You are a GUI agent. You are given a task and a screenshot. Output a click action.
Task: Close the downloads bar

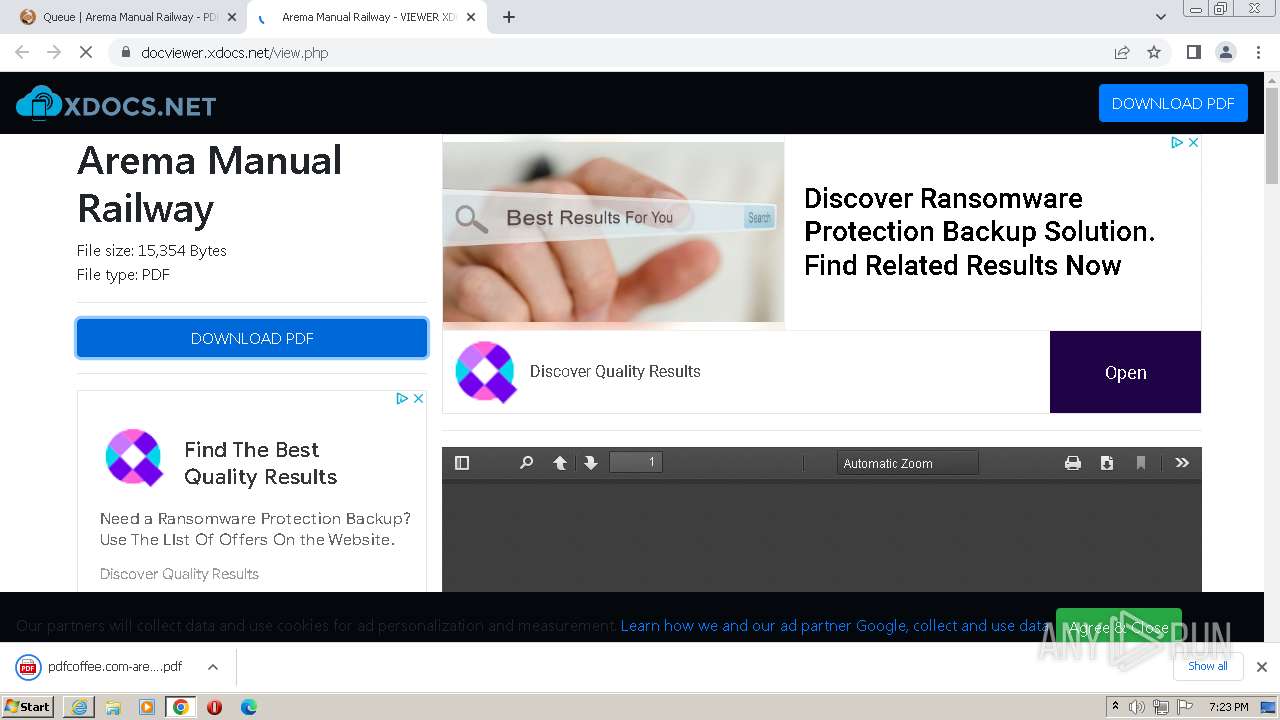[x=1262, y=667]
